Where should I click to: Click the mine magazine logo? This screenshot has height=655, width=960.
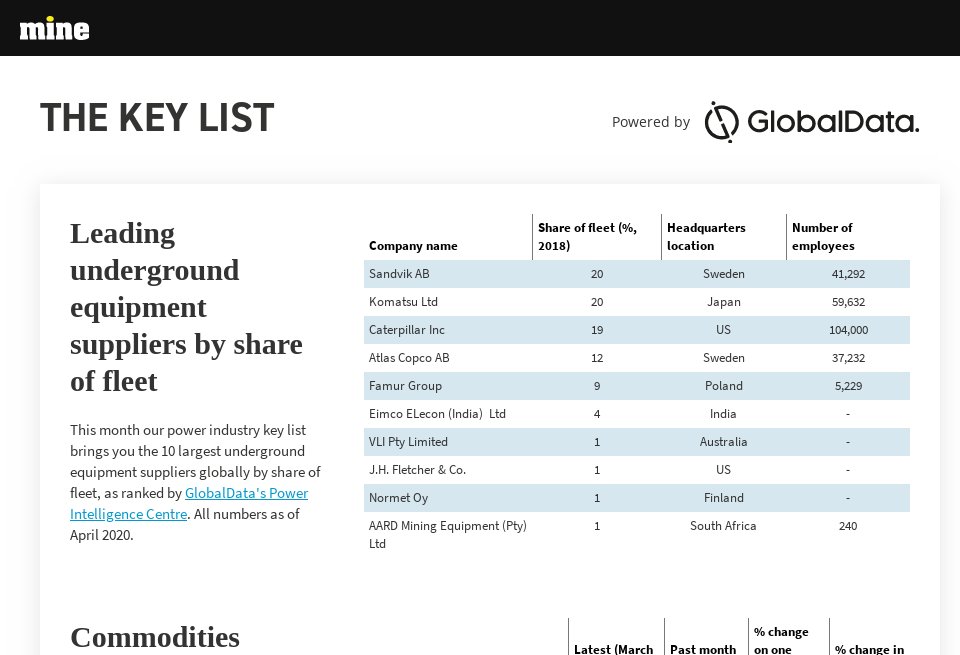[54, 30]
